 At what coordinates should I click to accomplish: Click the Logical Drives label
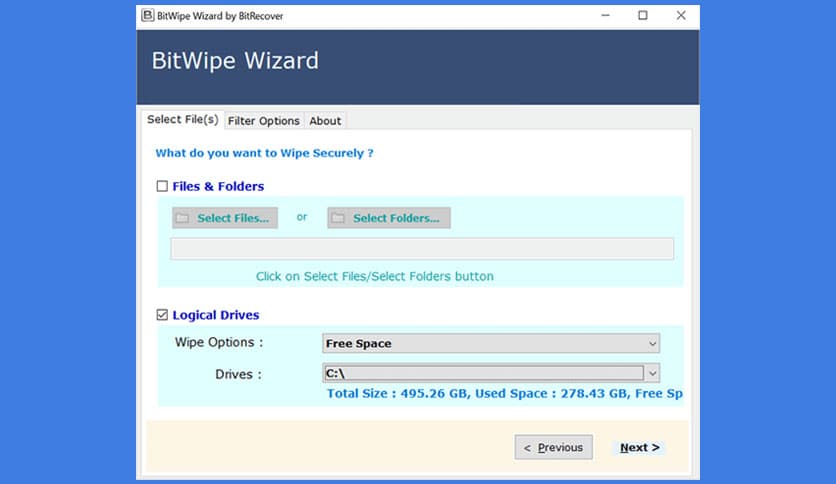click(x=215, y=315)
